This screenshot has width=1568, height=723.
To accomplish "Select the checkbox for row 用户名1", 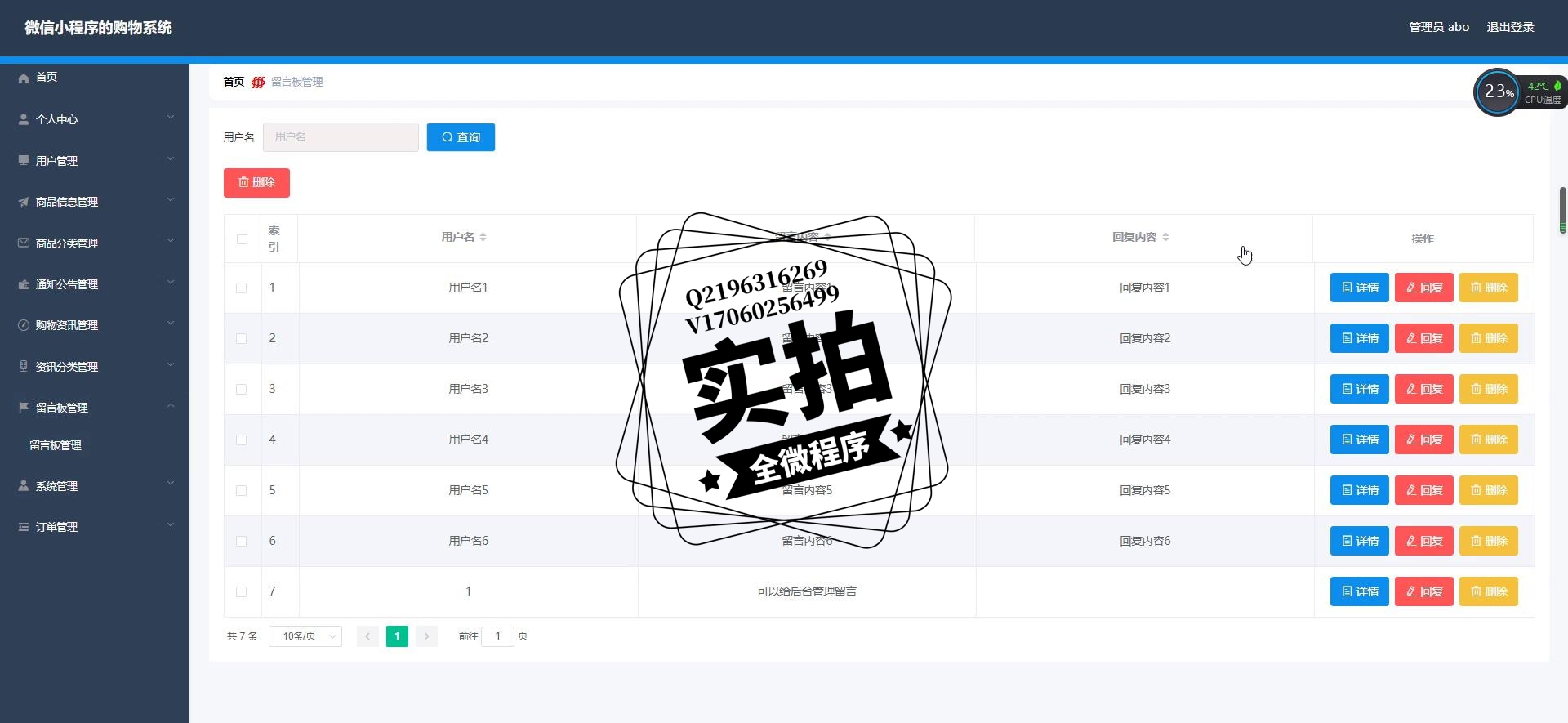I will tap(242, 288).
